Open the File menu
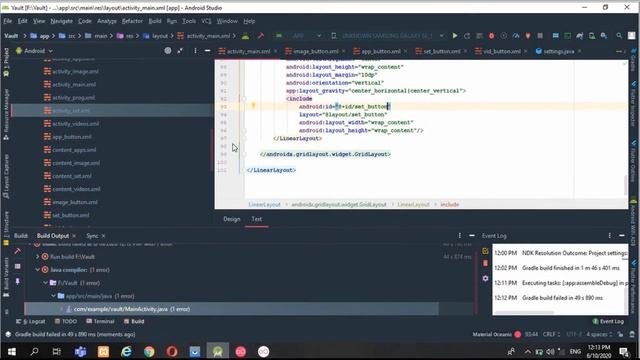This screenshot has height=360, width=640. [8, 21]
